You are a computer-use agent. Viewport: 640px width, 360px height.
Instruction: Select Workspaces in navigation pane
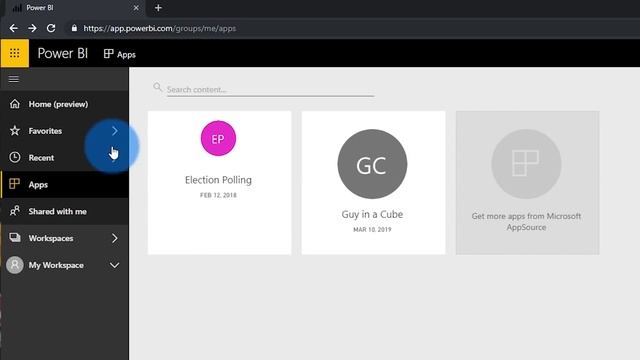coord(64,238)
